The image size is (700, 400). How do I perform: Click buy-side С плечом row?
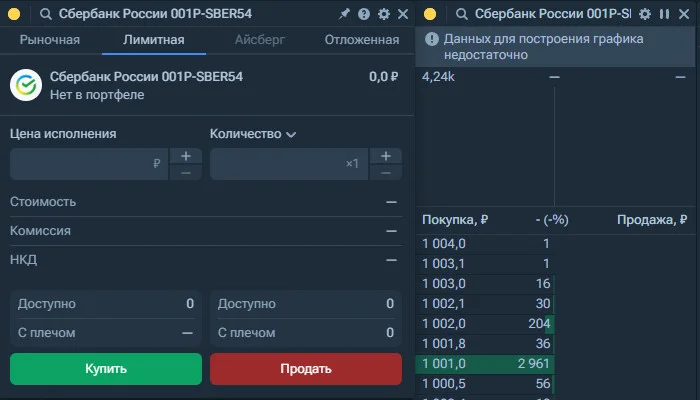pos(106,333)
